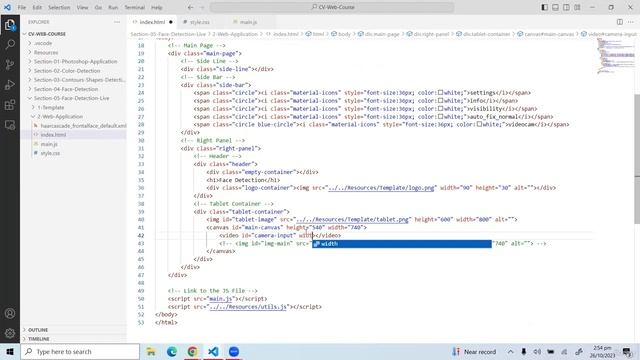Open the Extensions view
This screenshot has width=640, height=360.
click(10, 104)
